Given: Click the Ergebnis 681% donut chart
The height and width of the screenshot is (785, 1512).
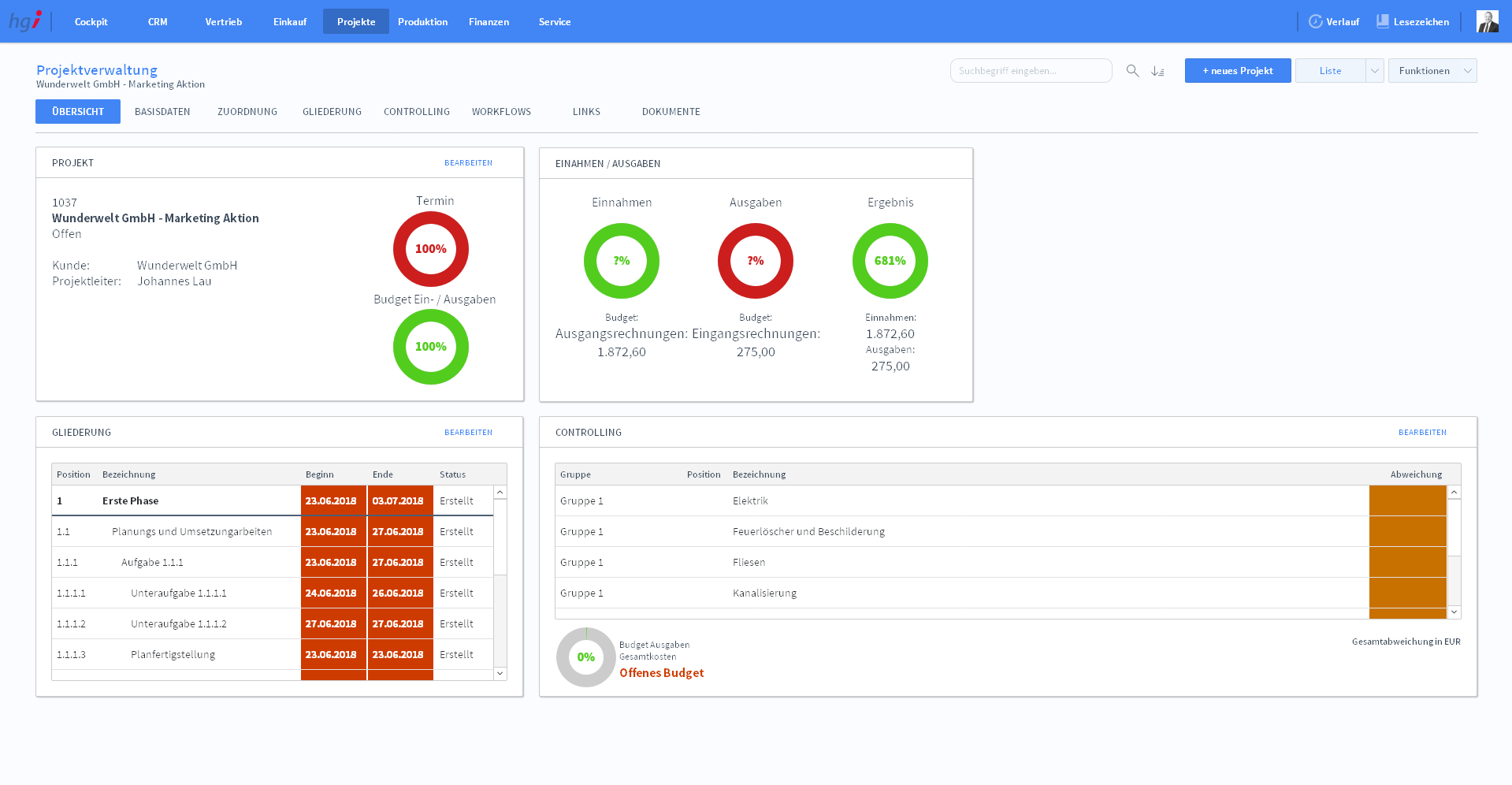Looking at the screenshot, I should pyautogui.click(x=890, y=261).
